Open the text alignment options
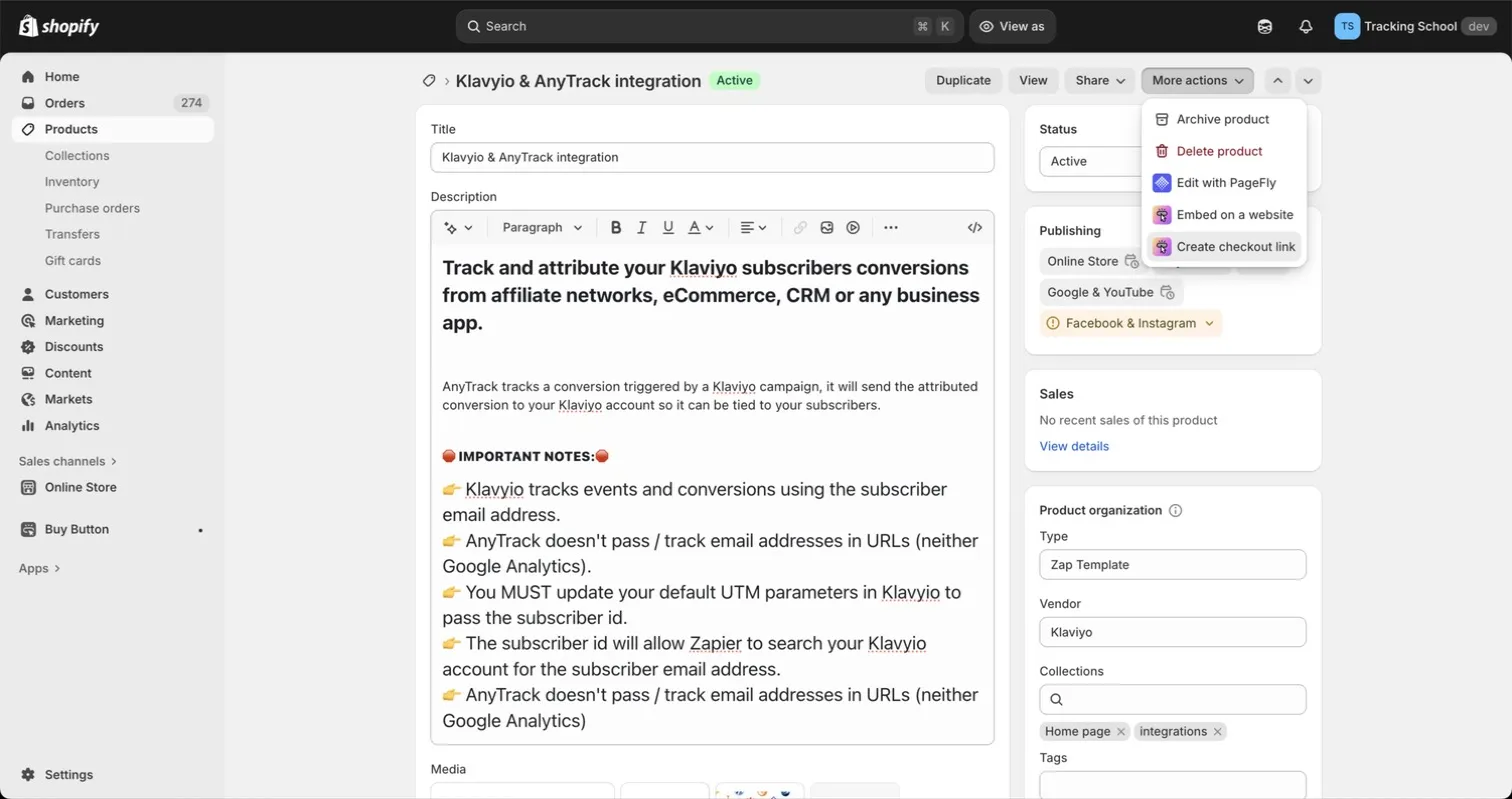Image resolution: width=1512 pixels, height=799 pixels. click(x=753, y=227)
